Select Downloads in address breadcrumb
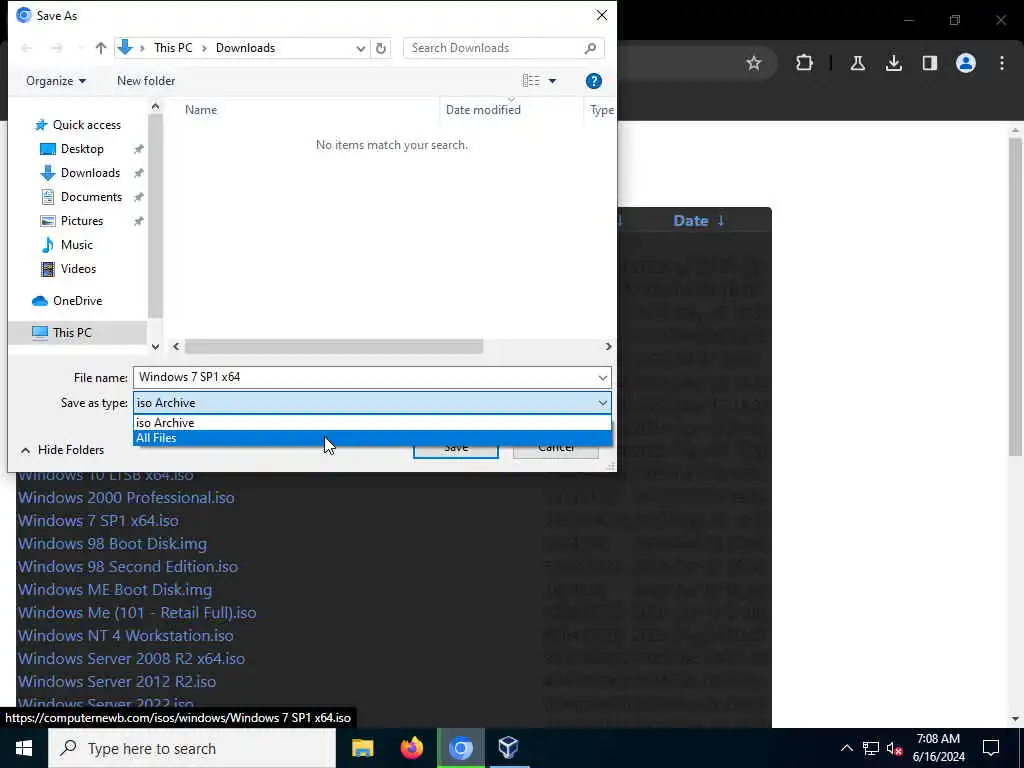 pyautogui.click(x=246, y=48)
